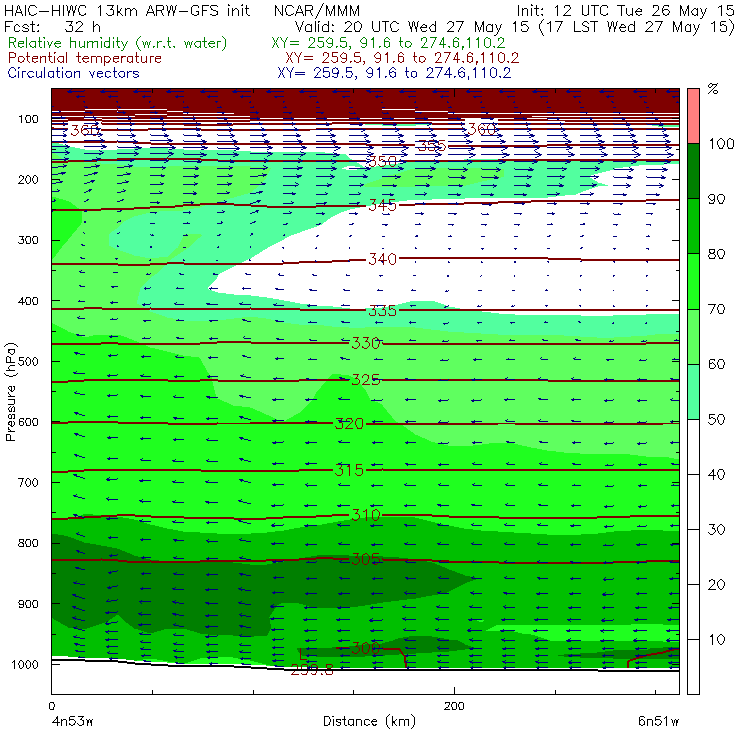Click the 80–90% green colorbar segment
This screenshot has height=740, width=740.
click(x=693, y=226)
